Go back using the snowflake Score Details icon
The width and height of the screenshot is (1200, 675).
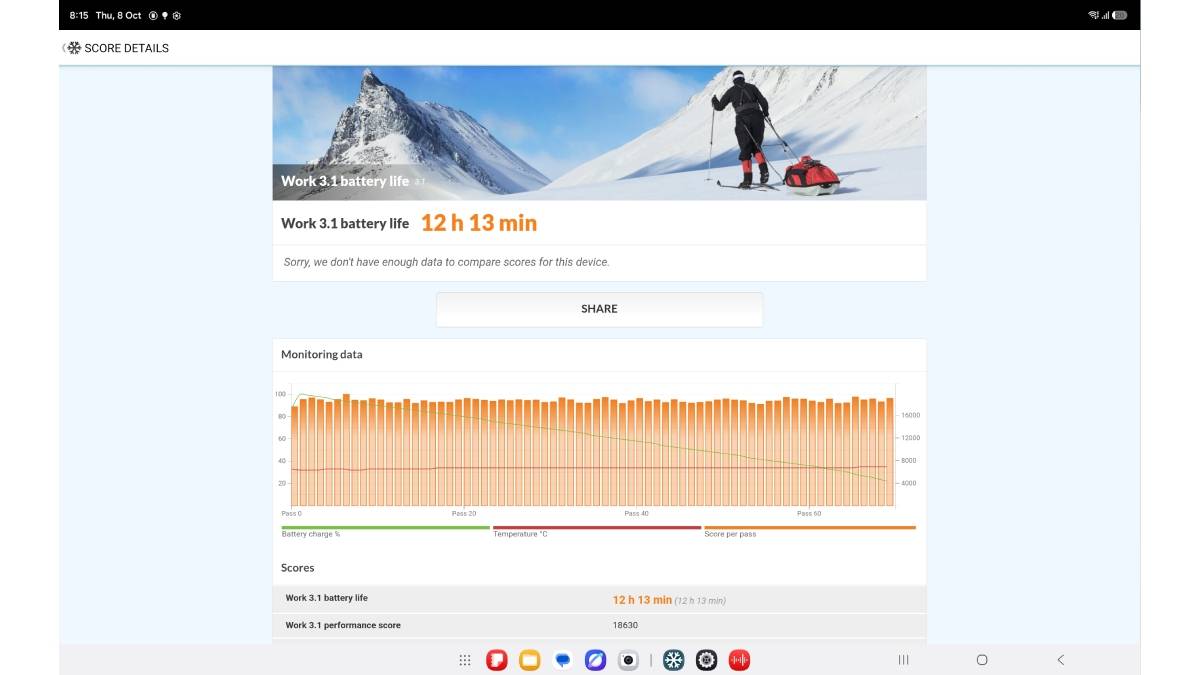[72, 48]
